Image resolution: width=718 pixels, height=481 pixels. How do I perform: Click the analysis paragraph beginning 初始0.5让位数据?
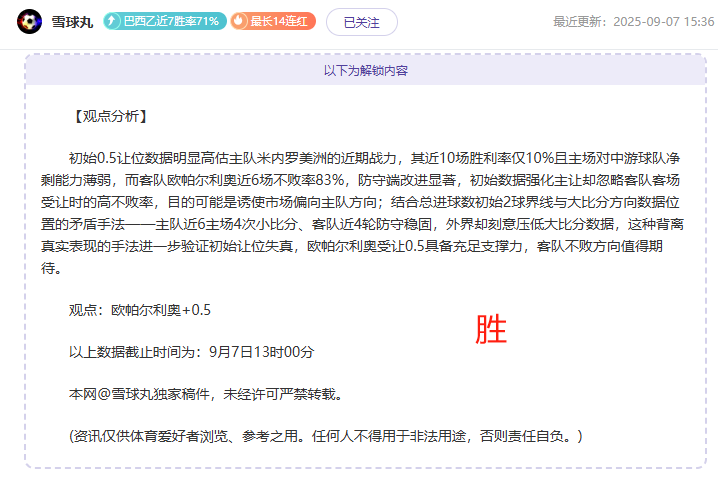(x=362, y=213)
